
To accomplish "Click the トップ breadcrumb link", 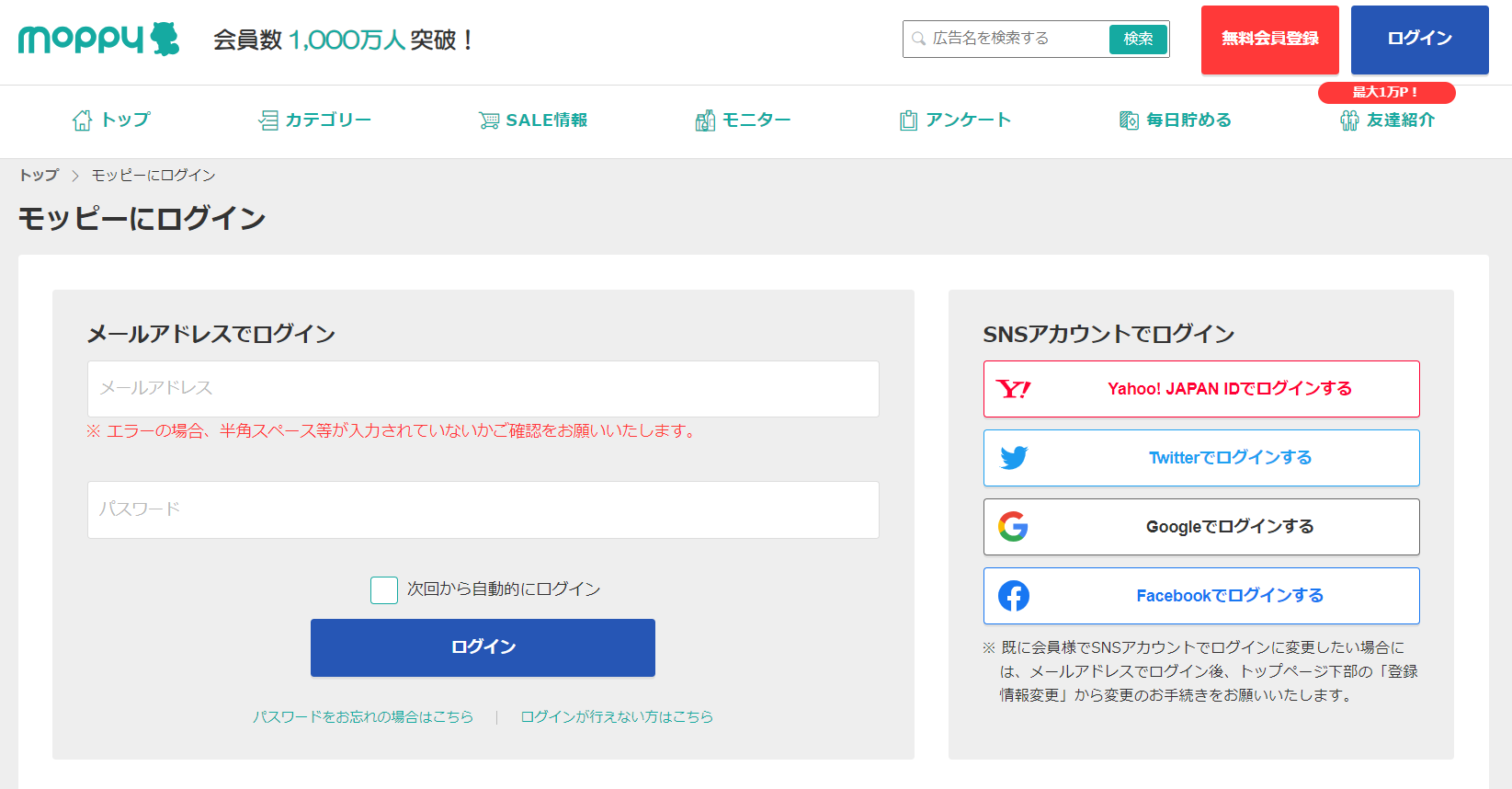I will pos(39,176).
